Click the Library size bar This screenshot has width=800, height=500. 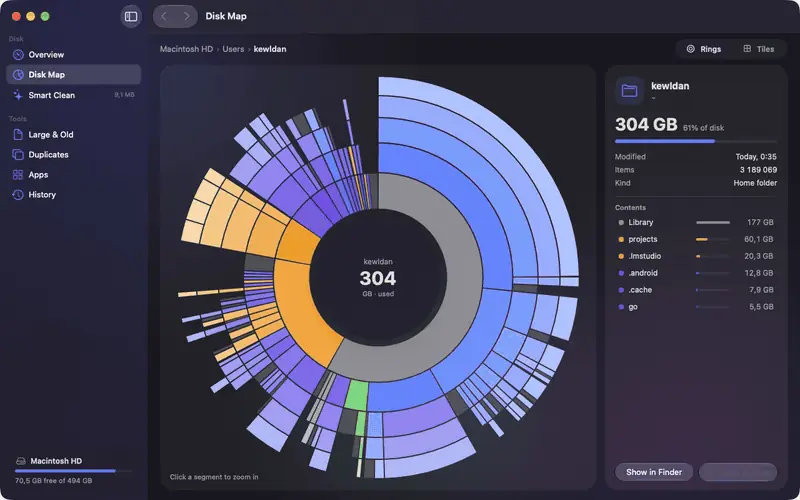pyautogui.click(x=713, y=222)
